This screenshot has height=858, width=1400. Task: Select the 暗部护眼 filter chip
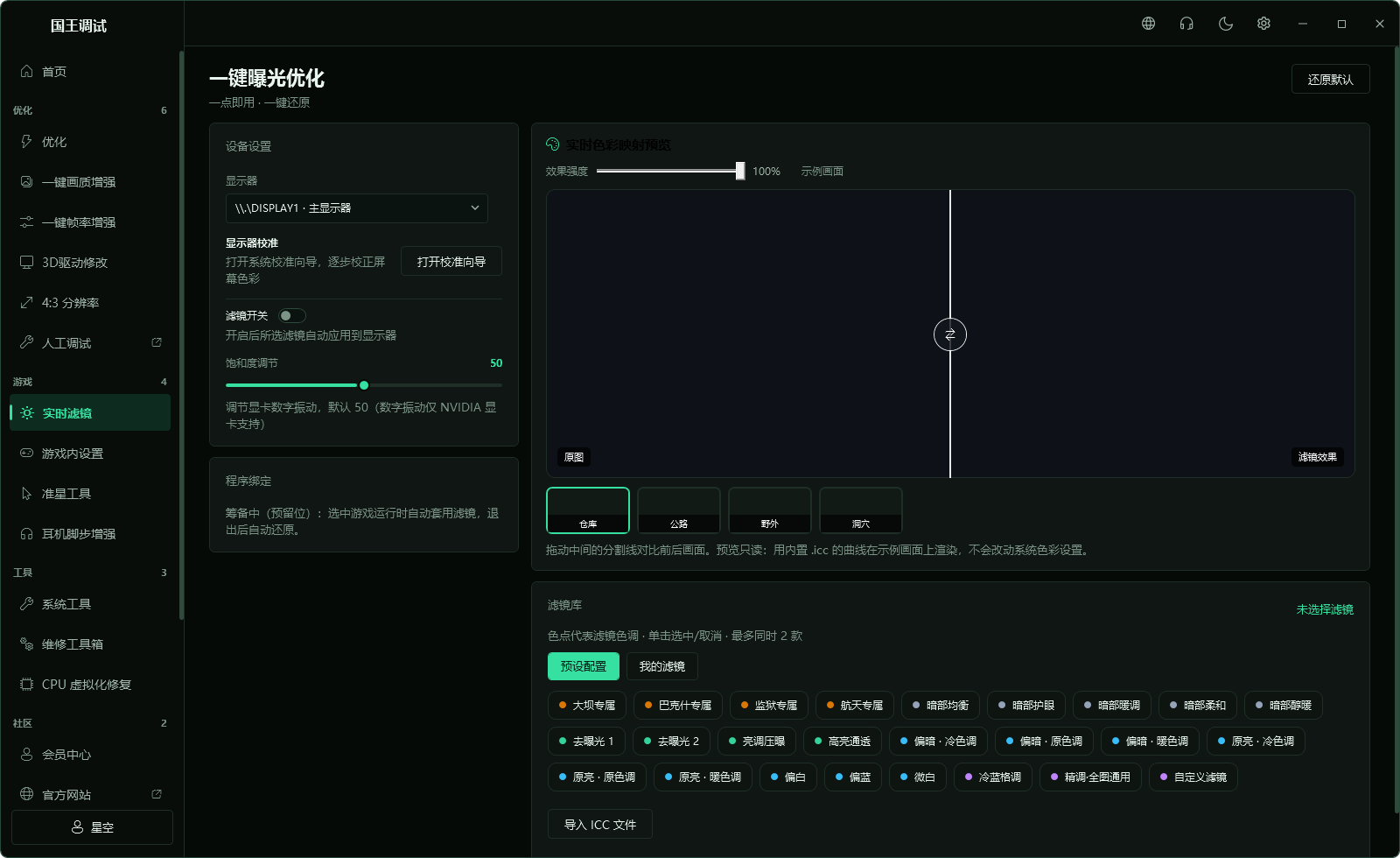click(x=1026, y=706)
